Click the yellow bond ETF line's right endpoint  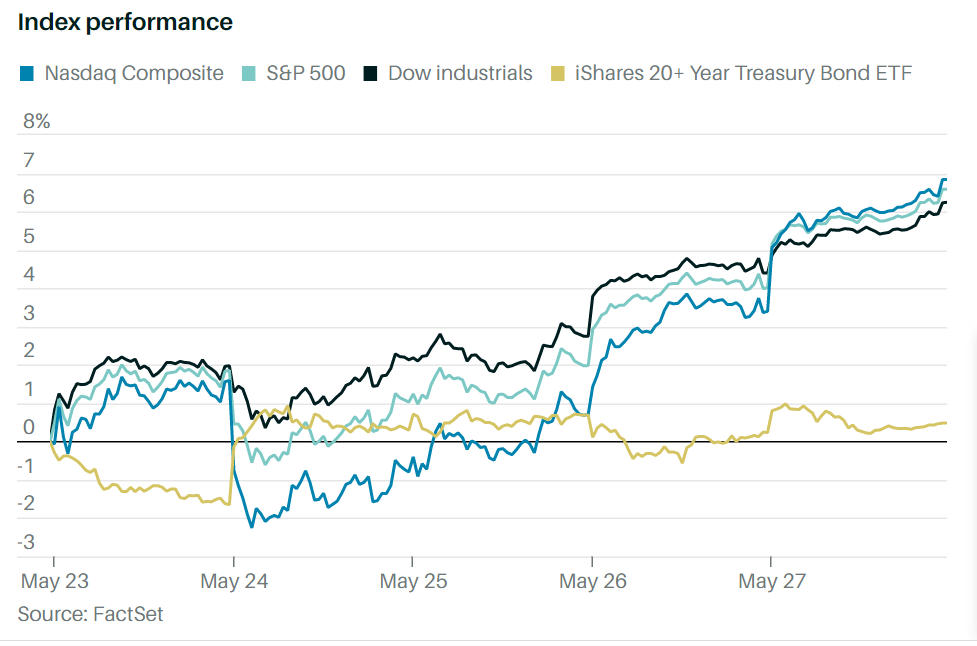coord(946,423)
